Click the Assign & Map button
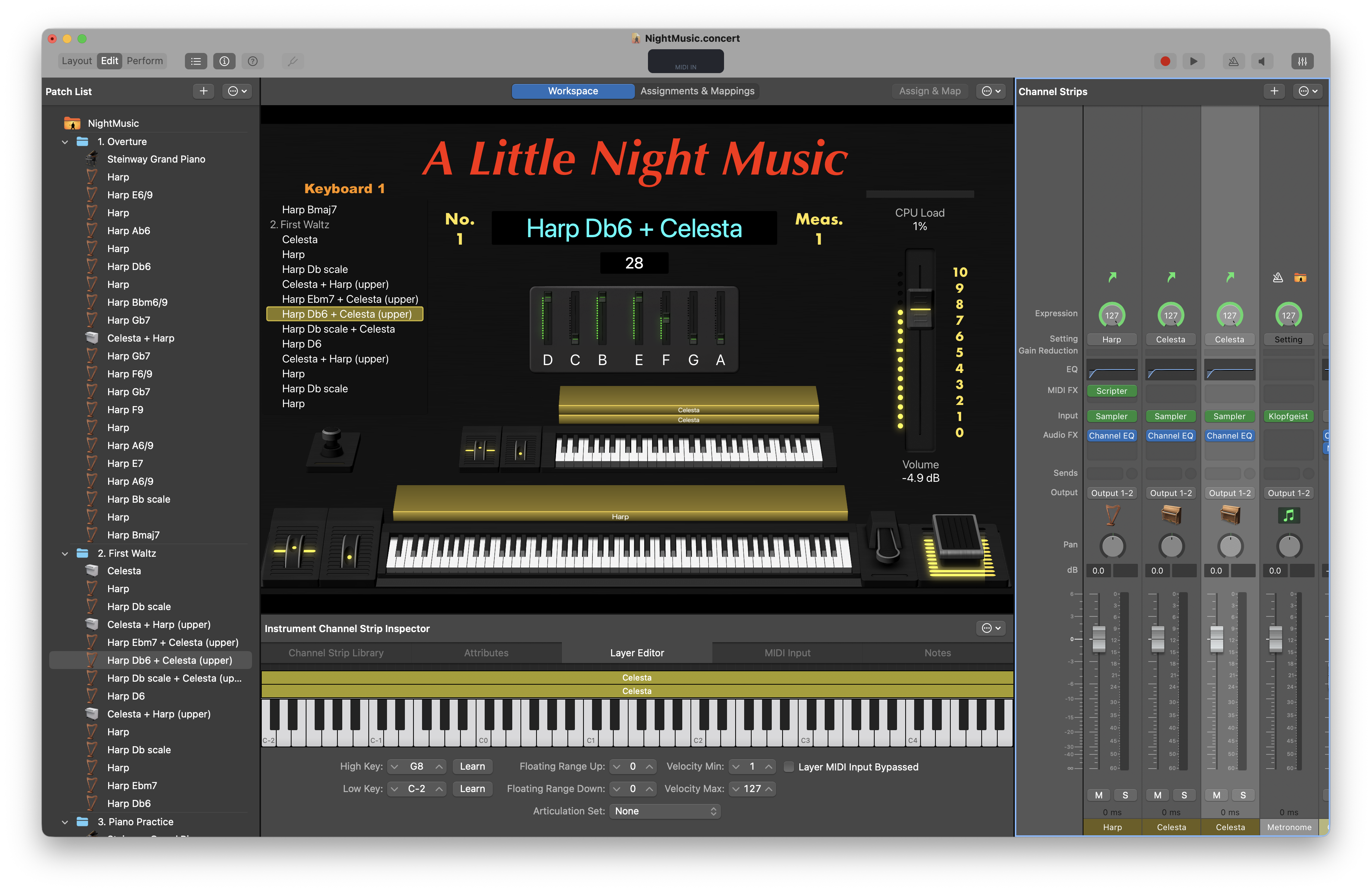Screen dimensions: 1372x892 pos(929,91)
